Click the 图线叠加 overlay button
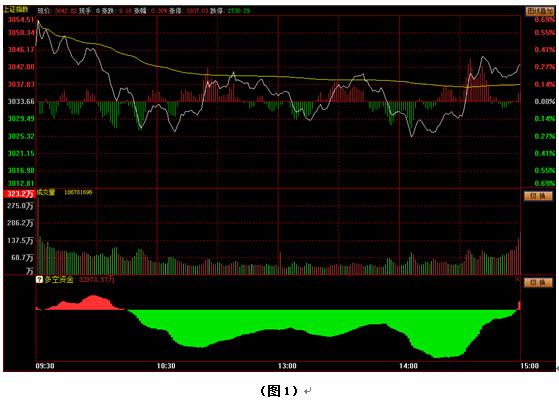The image size is (559, 408). tap(539, 11)
